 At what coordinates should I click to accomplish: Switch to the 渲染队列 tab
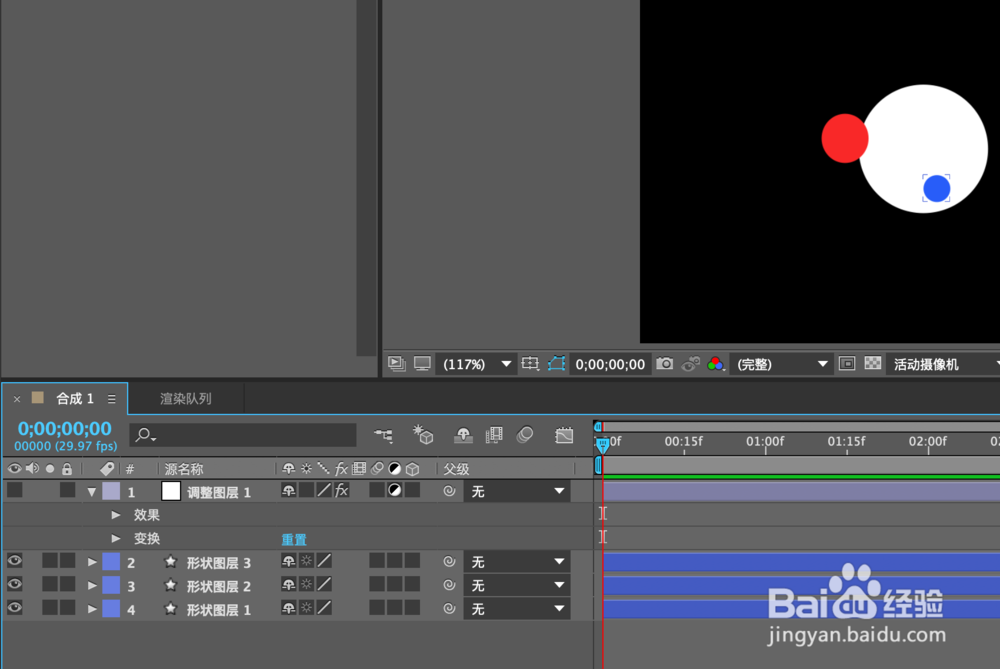186,399
